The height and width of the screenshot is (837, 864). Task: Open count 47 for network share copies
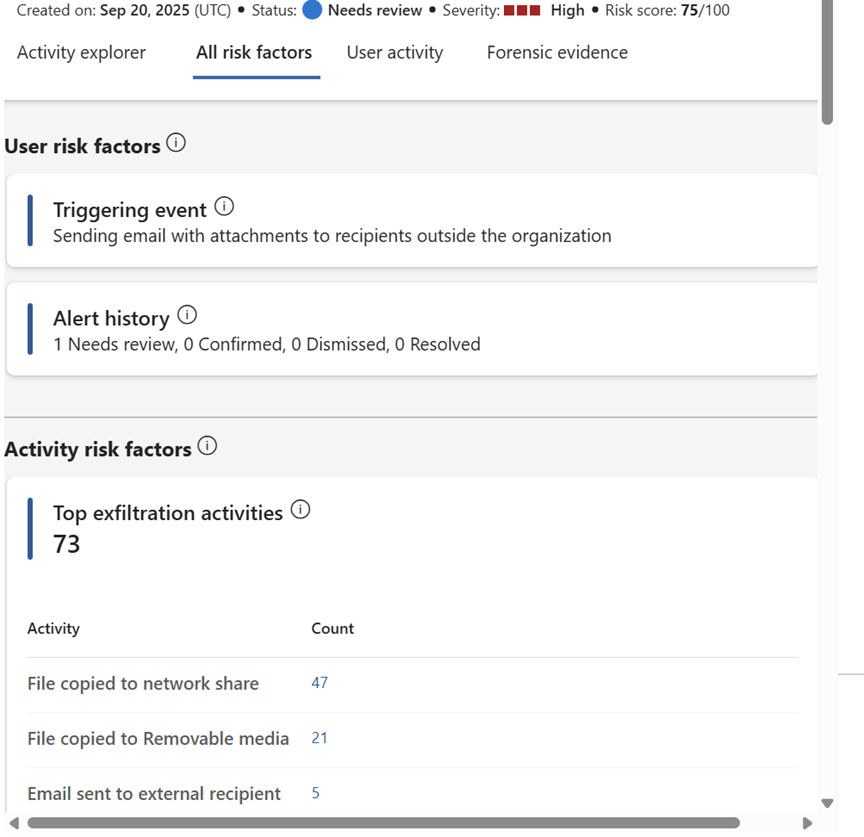pos(320,683)
